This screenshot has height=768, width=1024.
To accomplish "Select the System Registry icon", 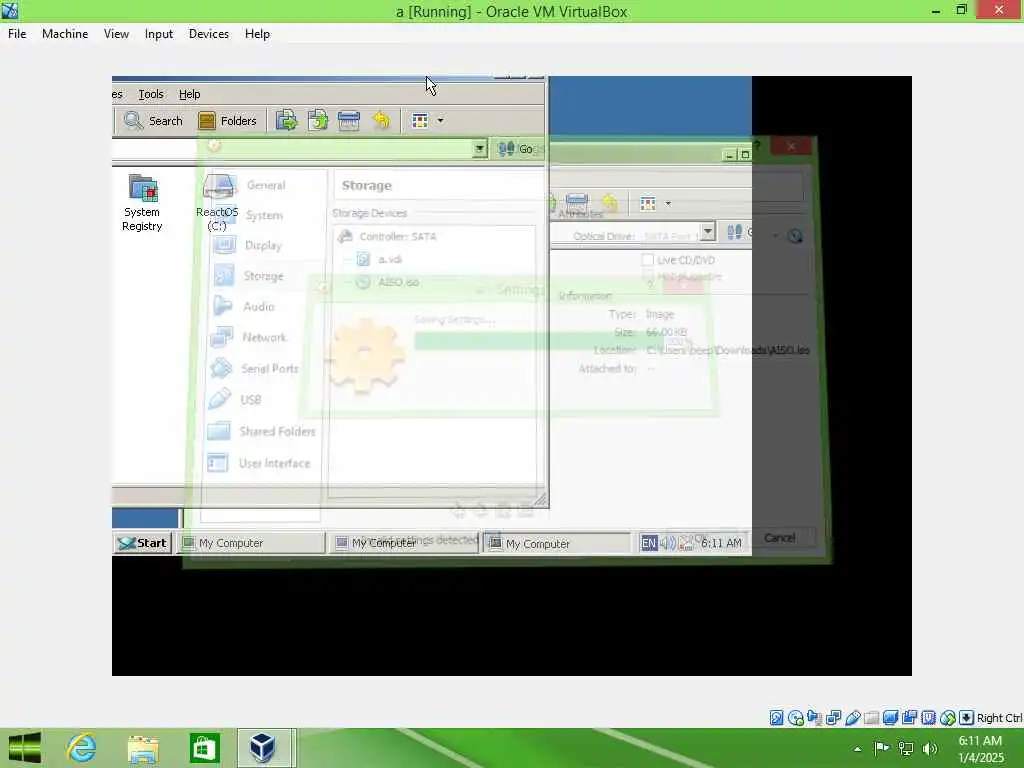I will [142, 203].
